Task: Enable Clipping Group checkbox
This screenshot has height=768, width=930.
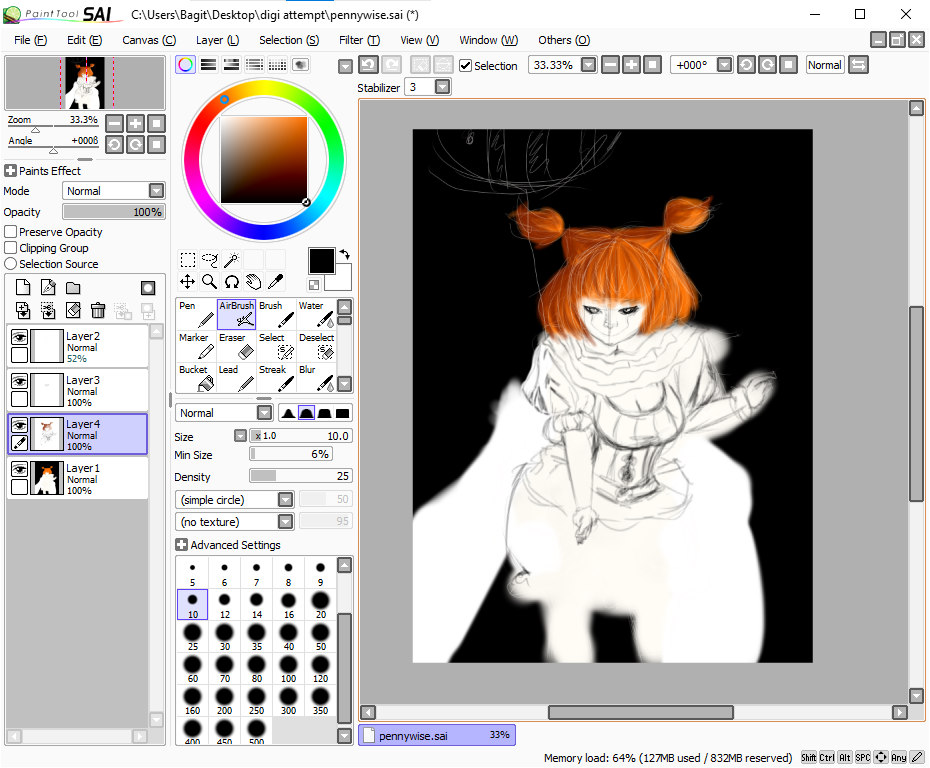Action: click(11, 248)
